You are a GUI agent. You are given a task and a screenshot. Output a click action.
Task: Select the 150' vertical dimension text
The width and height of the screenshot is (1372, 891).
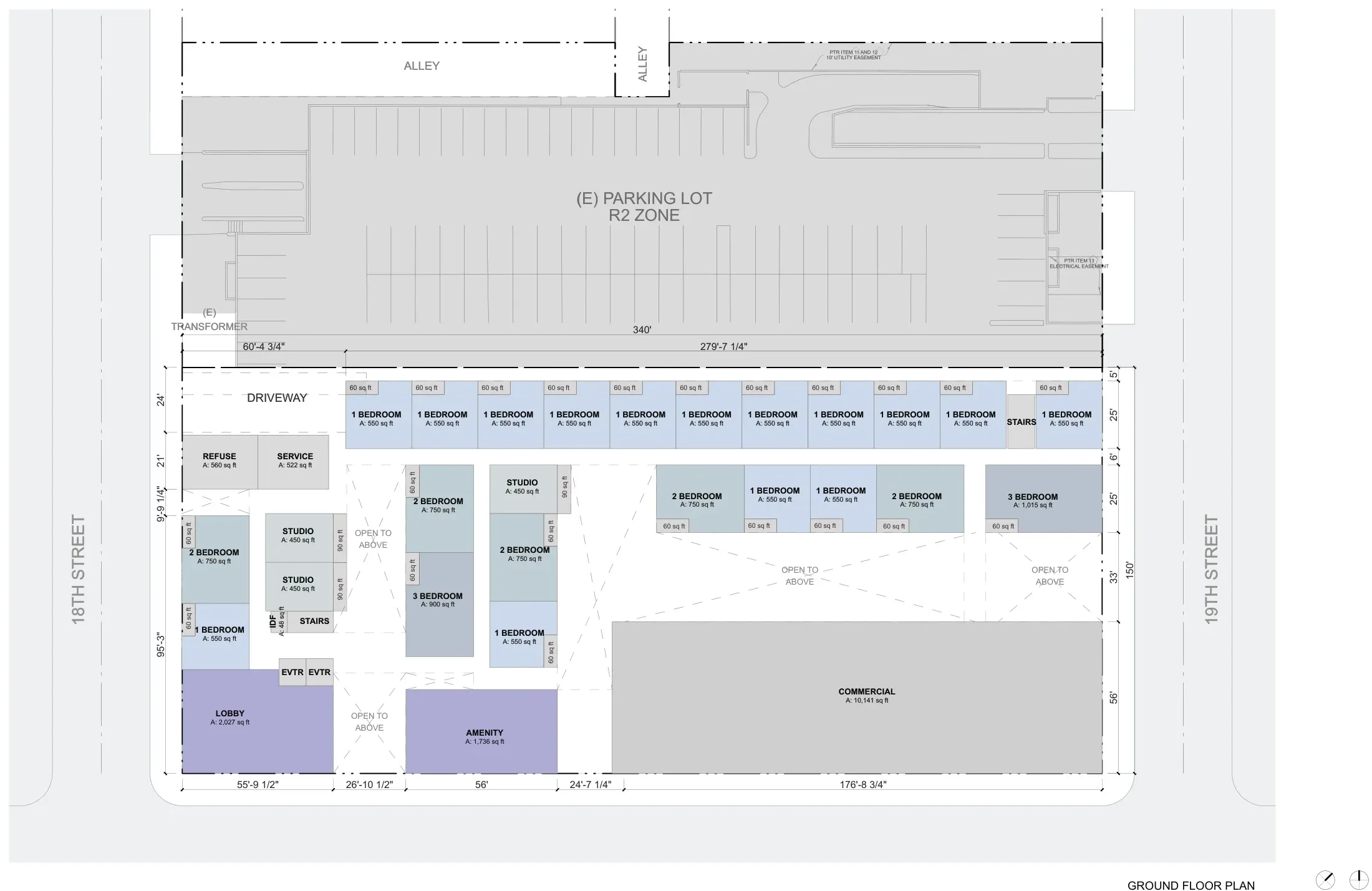[x=1129, y=570]
